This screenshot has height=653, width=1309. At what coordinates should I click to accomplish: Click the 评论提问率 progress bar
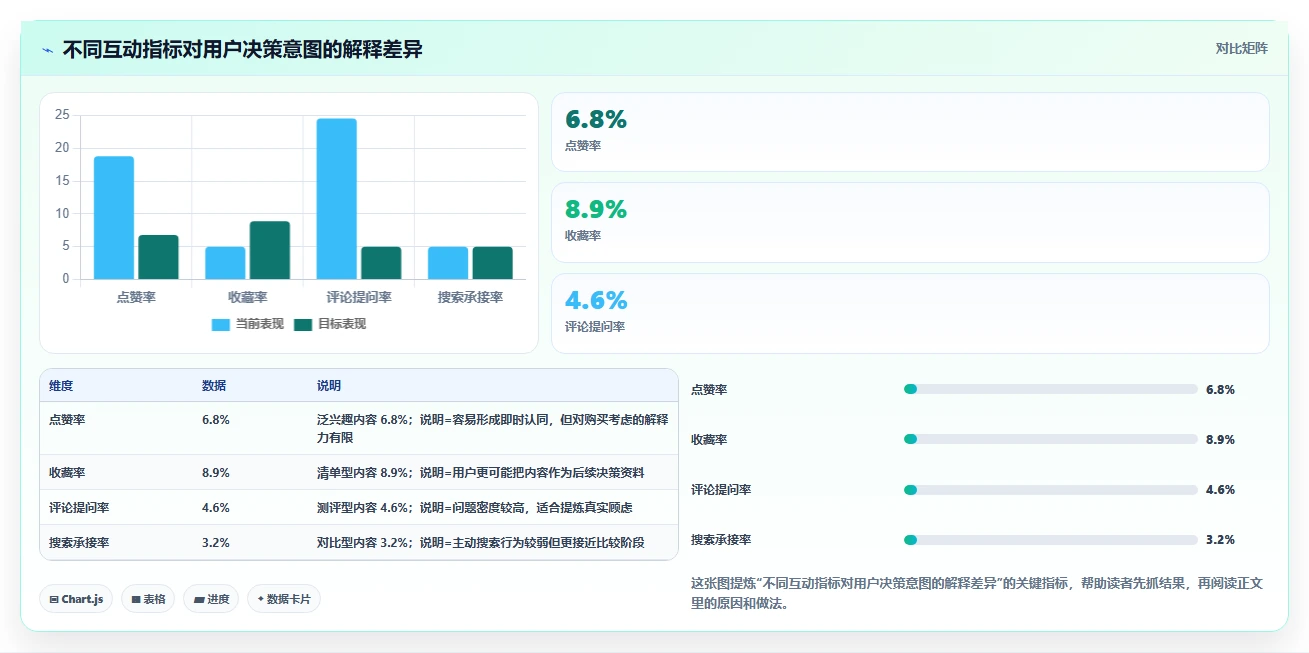pos(1050,489)
